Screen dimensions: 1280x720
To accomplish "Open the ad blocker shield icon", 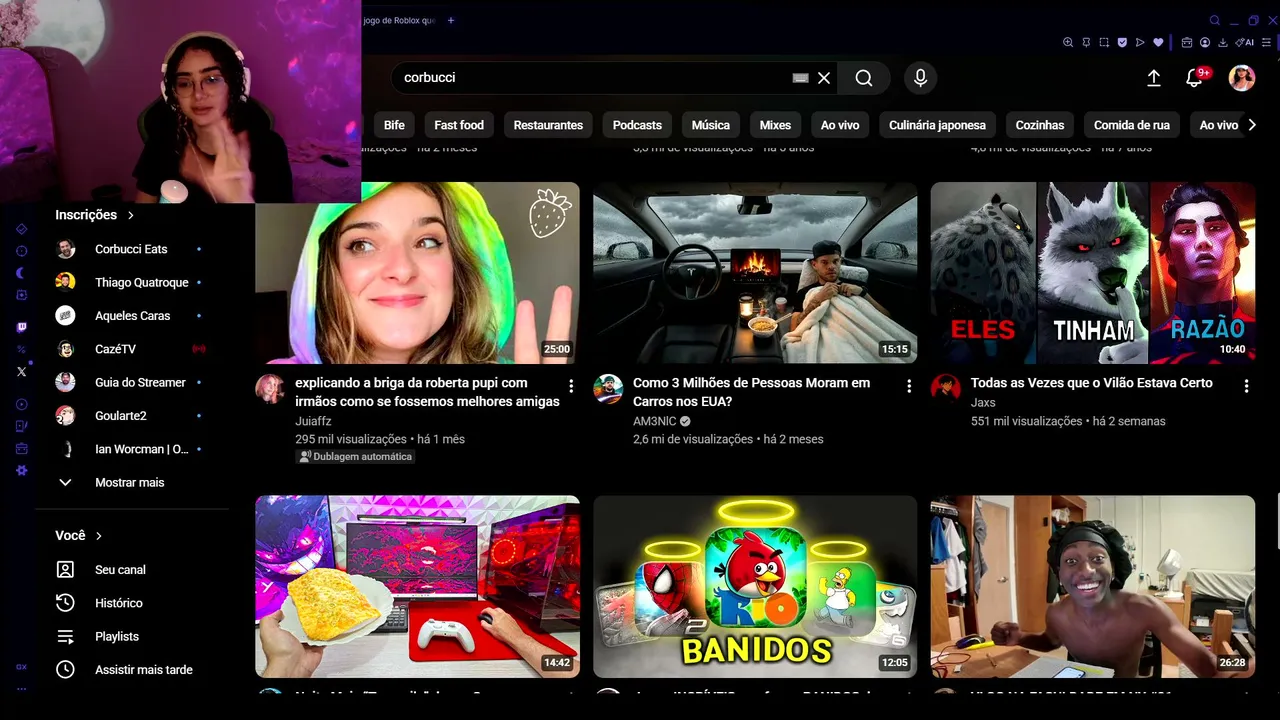I will [x=1122, y=43].
